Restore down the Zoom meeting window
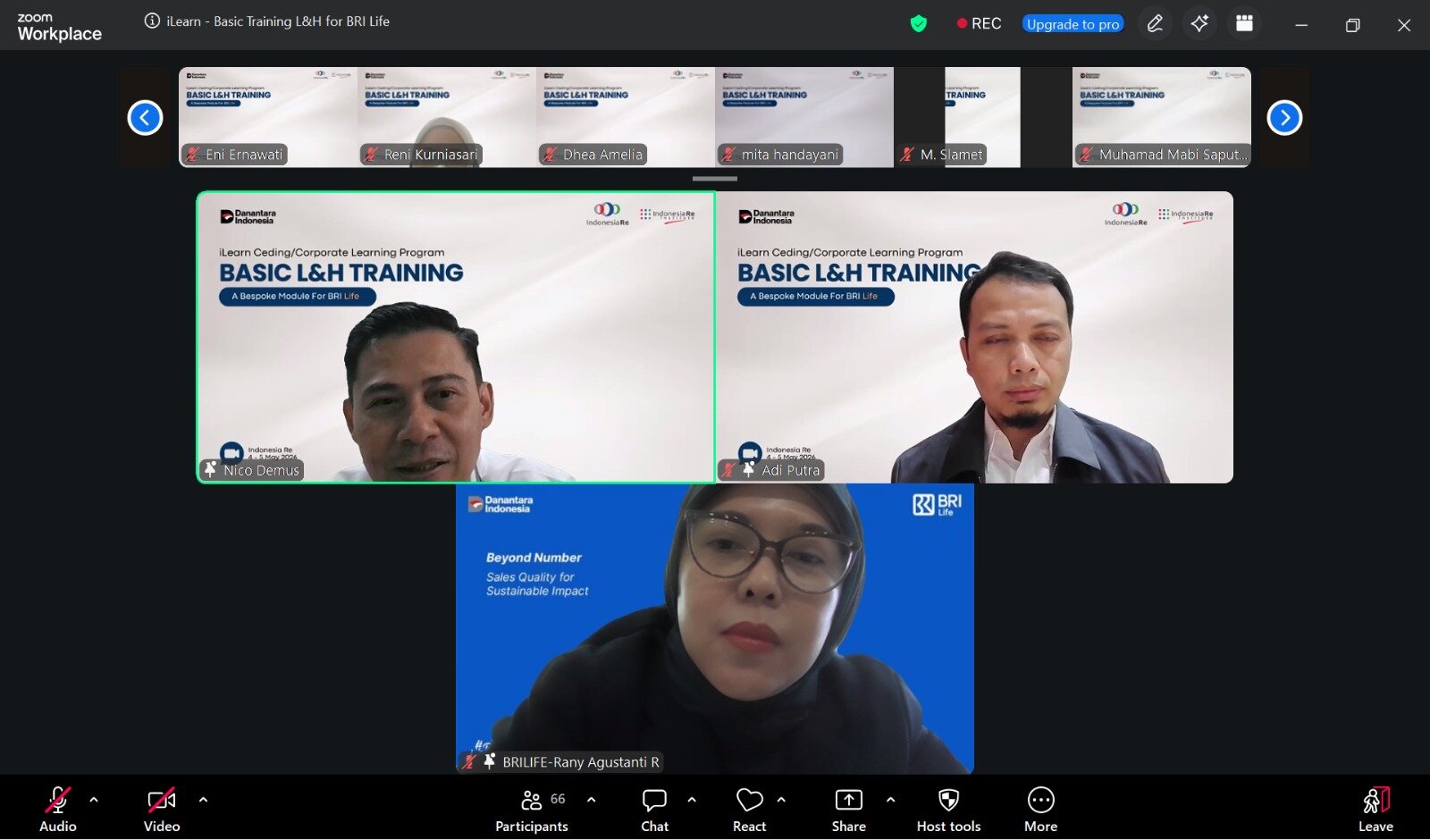The width and height of the screenshot is (1430, 840). coord(1352,25)
